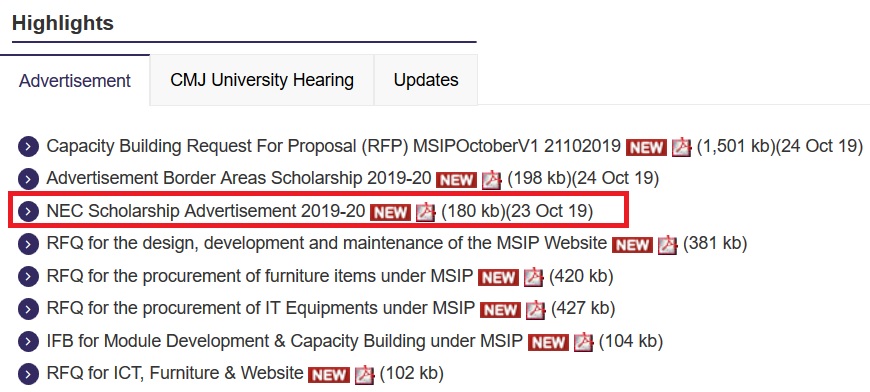870x392 pixels.
Task: Open PDF icon for Module Development IFB
Action: [583, 342]
